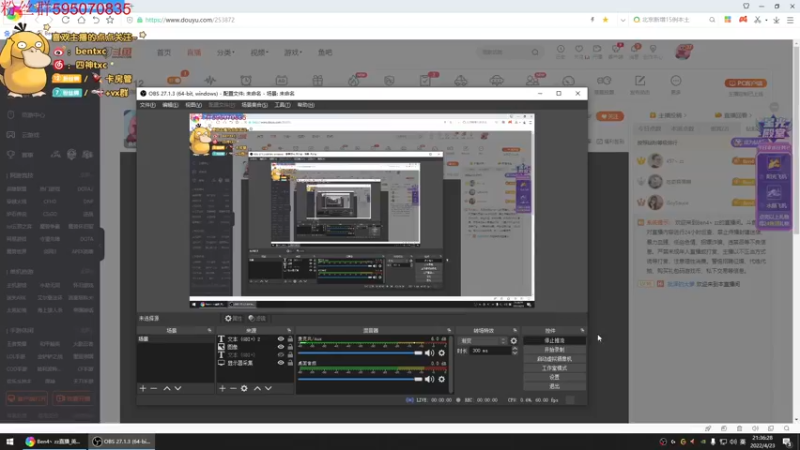Screen dimensions: 800x450
Task: Hide the 图像 source with eye icon
Action: (x=281, y=347)
